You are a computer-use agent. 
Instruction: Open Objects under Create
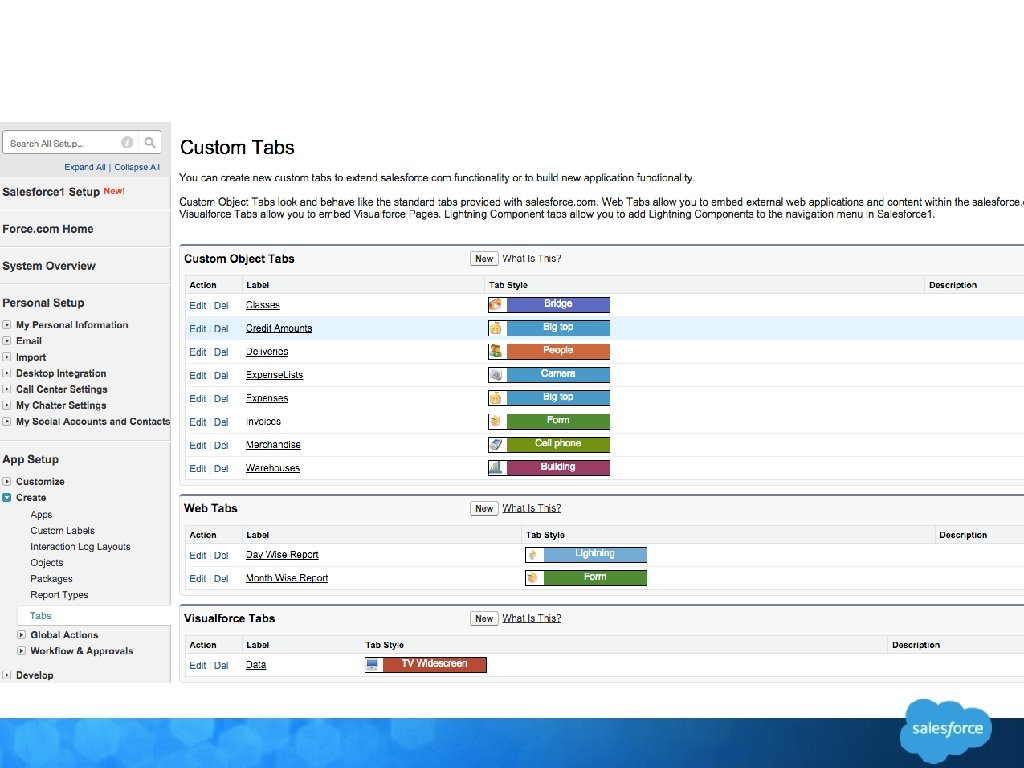coord(46,562)
